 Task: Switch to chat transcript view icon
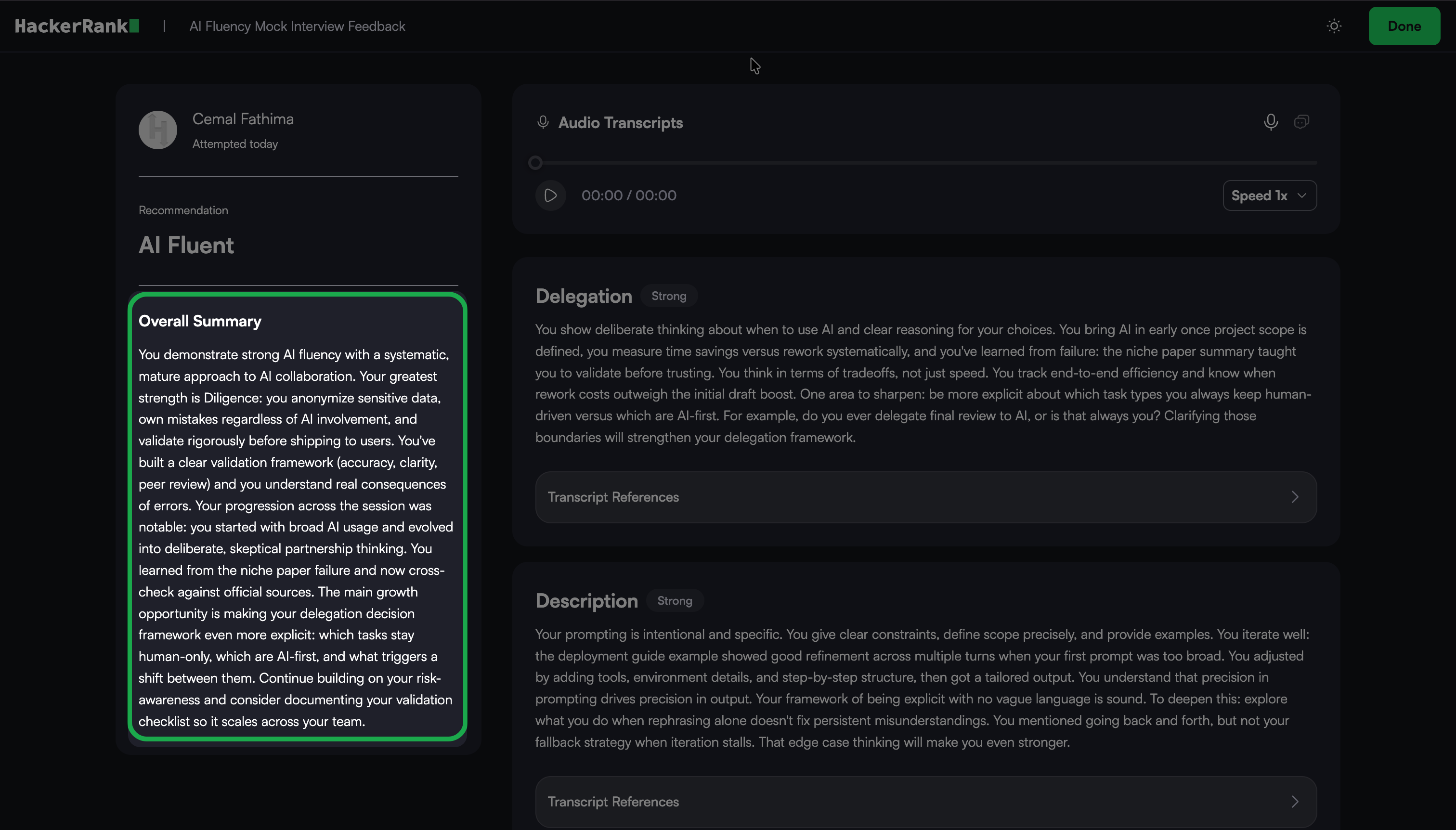tap(1301, 122)
